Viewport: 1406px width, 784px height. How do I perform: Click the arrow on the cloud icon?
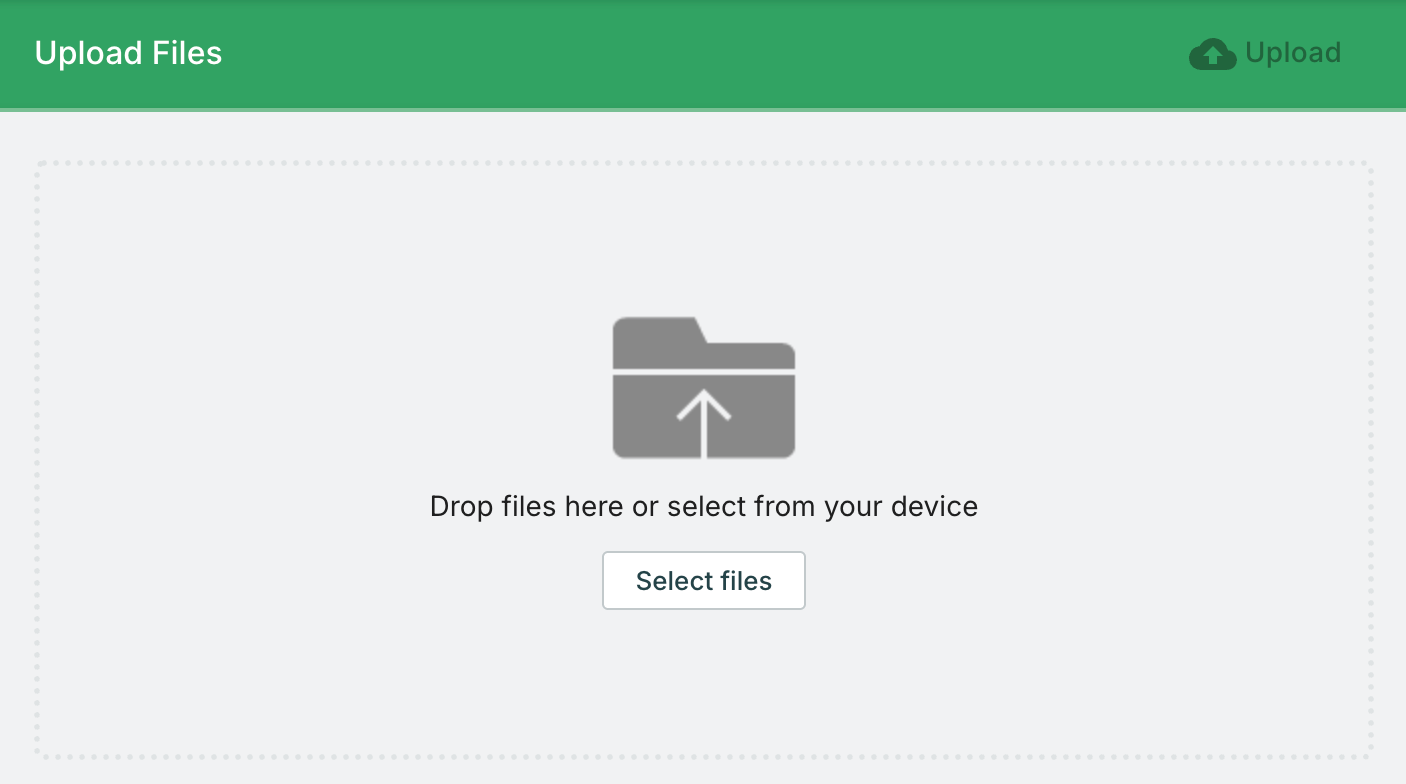tap(1212, 57)
